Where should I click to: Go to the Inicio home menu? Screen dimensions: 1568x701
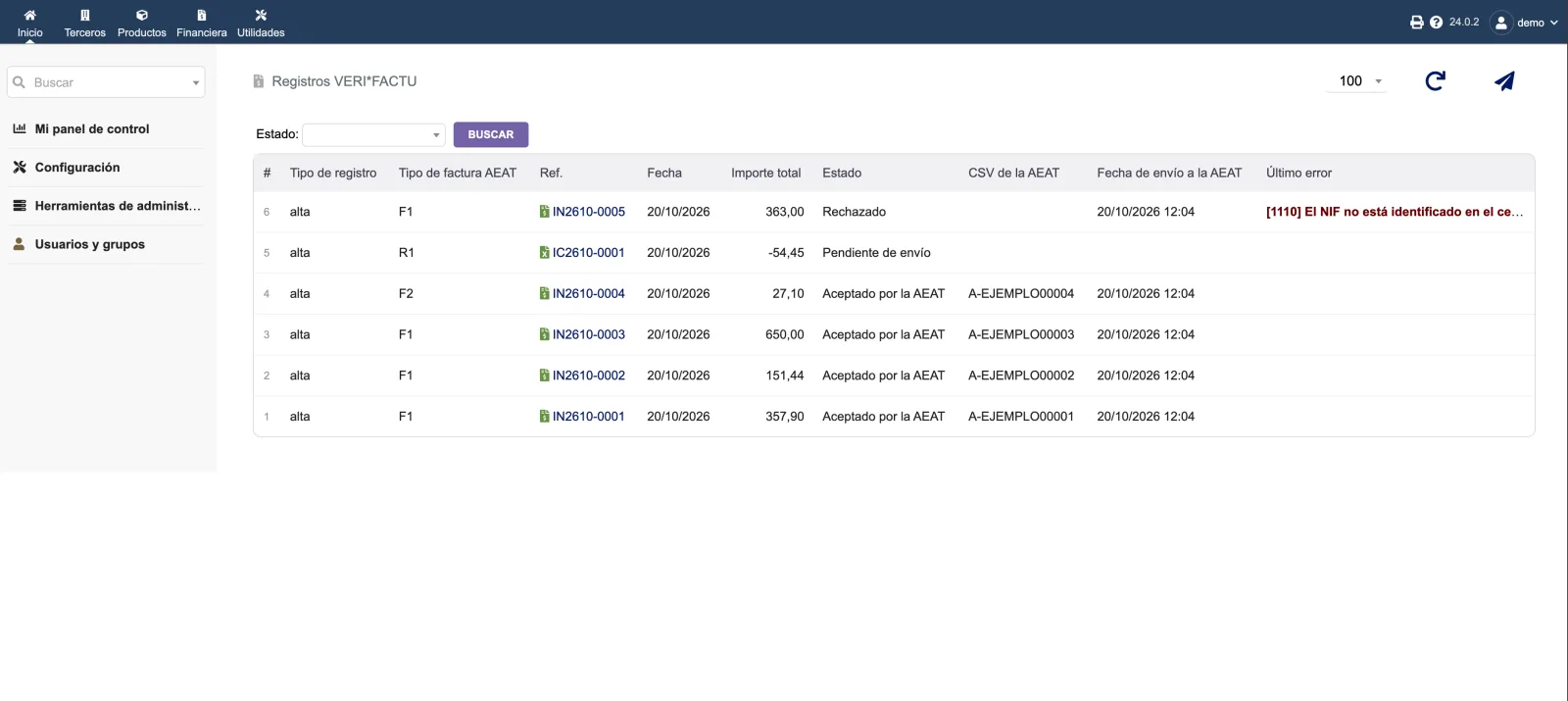[29, 24]
